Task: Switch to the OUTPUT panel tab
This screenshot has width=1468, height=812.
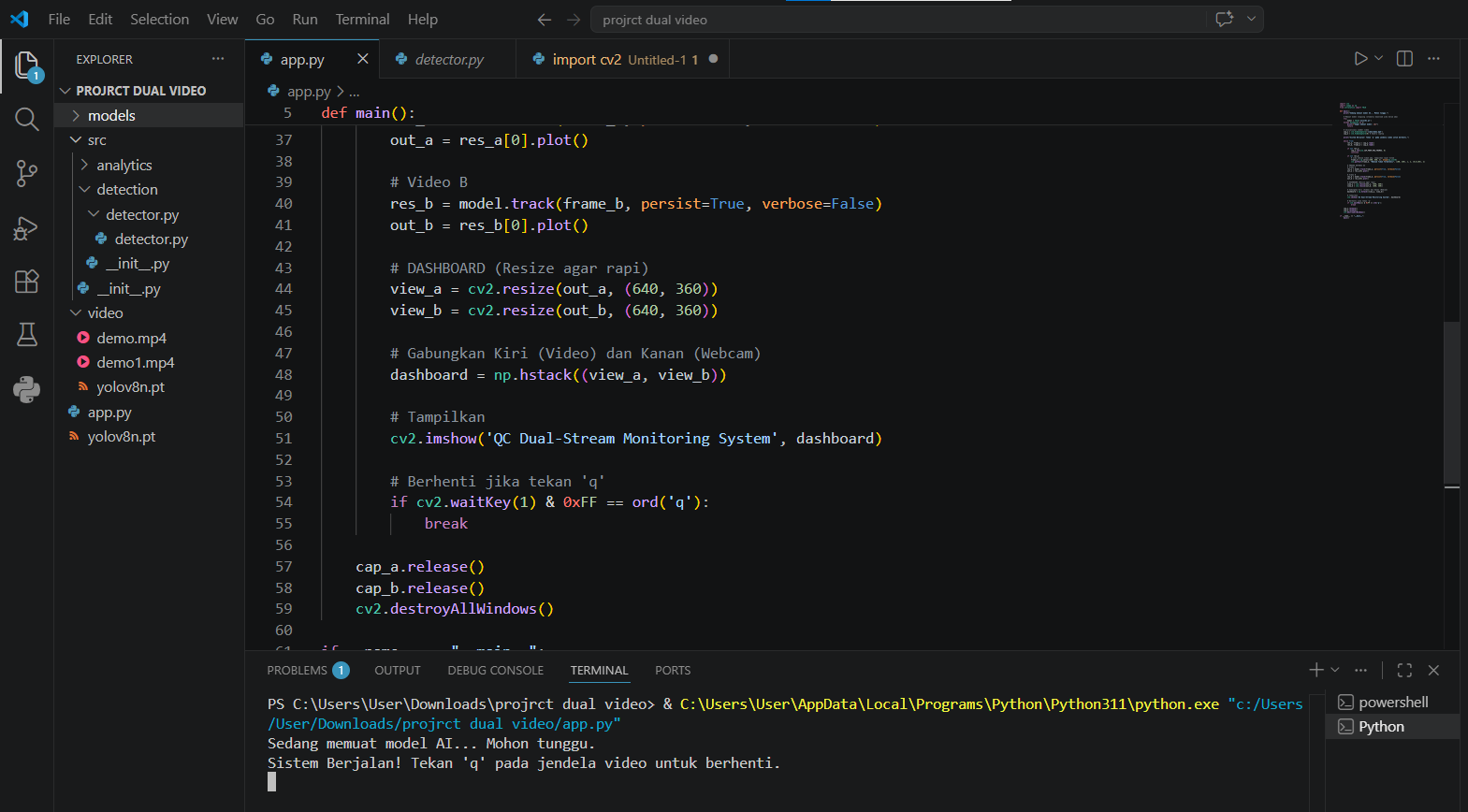Action: (x=398, y=670)
